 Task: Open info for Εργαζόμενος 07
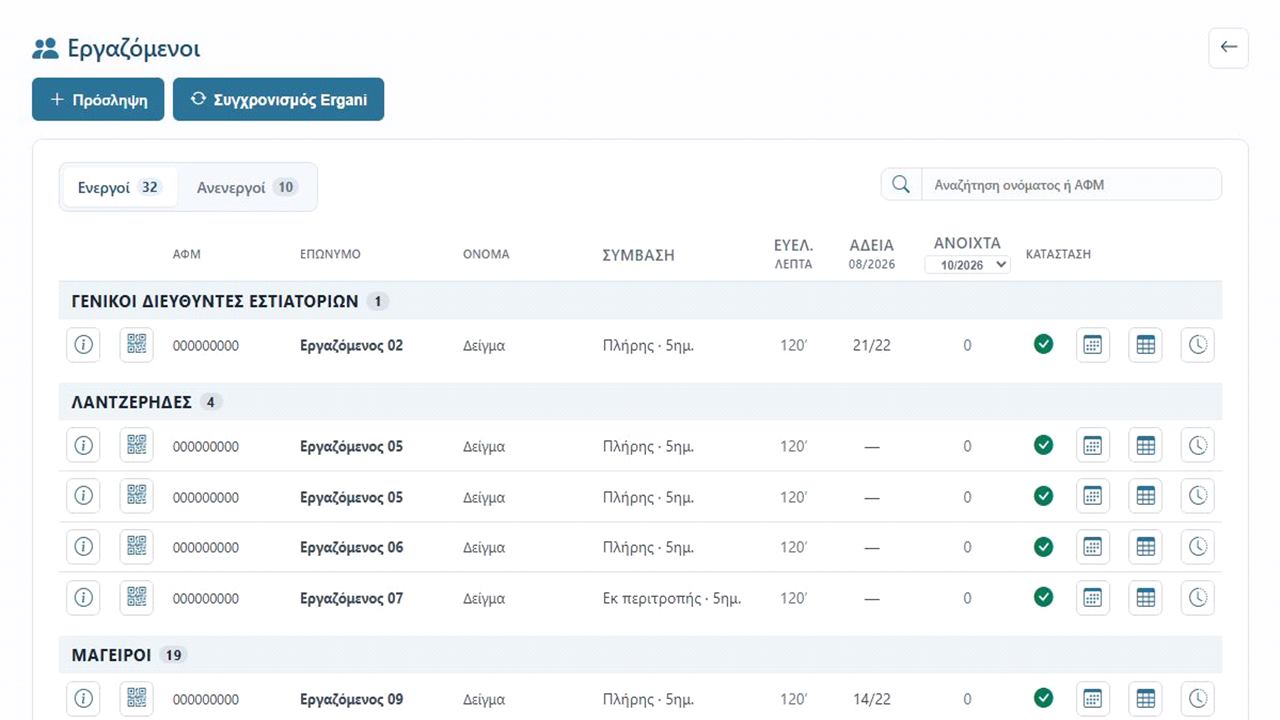(84, 598)
